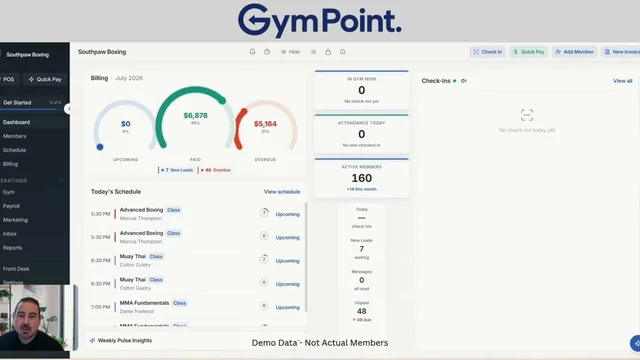Toggle the Hide eye button
The width and height of the screenshot is (640, 360).
290,52
